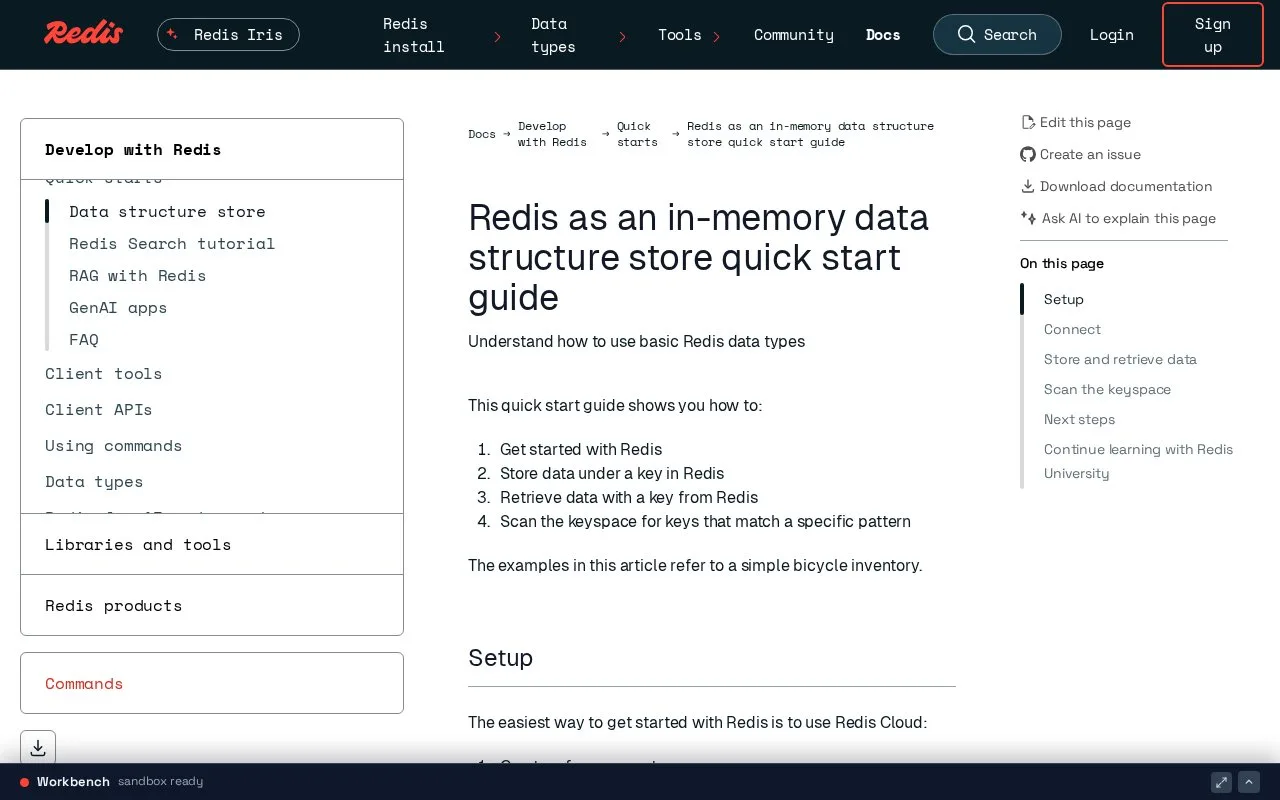Screen dimensions: 1280x800
Task: Select Docs in the top navigation
Action: 883,35
